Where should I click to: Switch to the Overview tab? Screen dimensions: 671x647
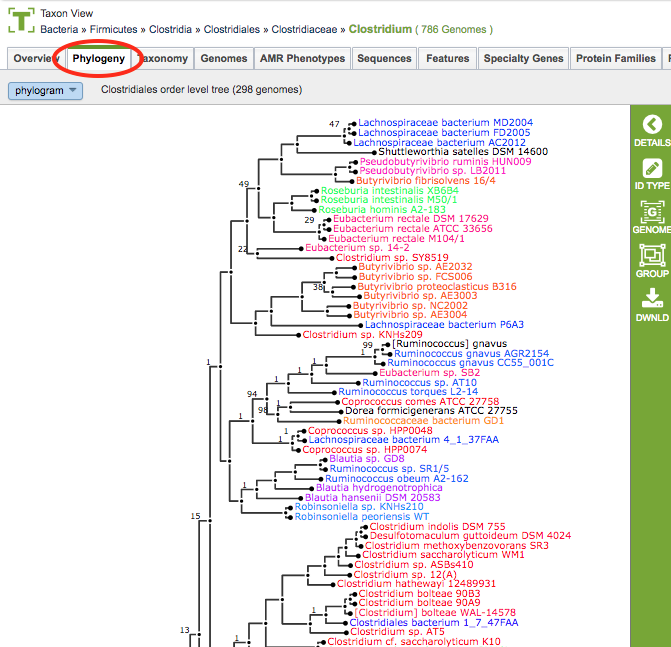(x=34, y=58)
